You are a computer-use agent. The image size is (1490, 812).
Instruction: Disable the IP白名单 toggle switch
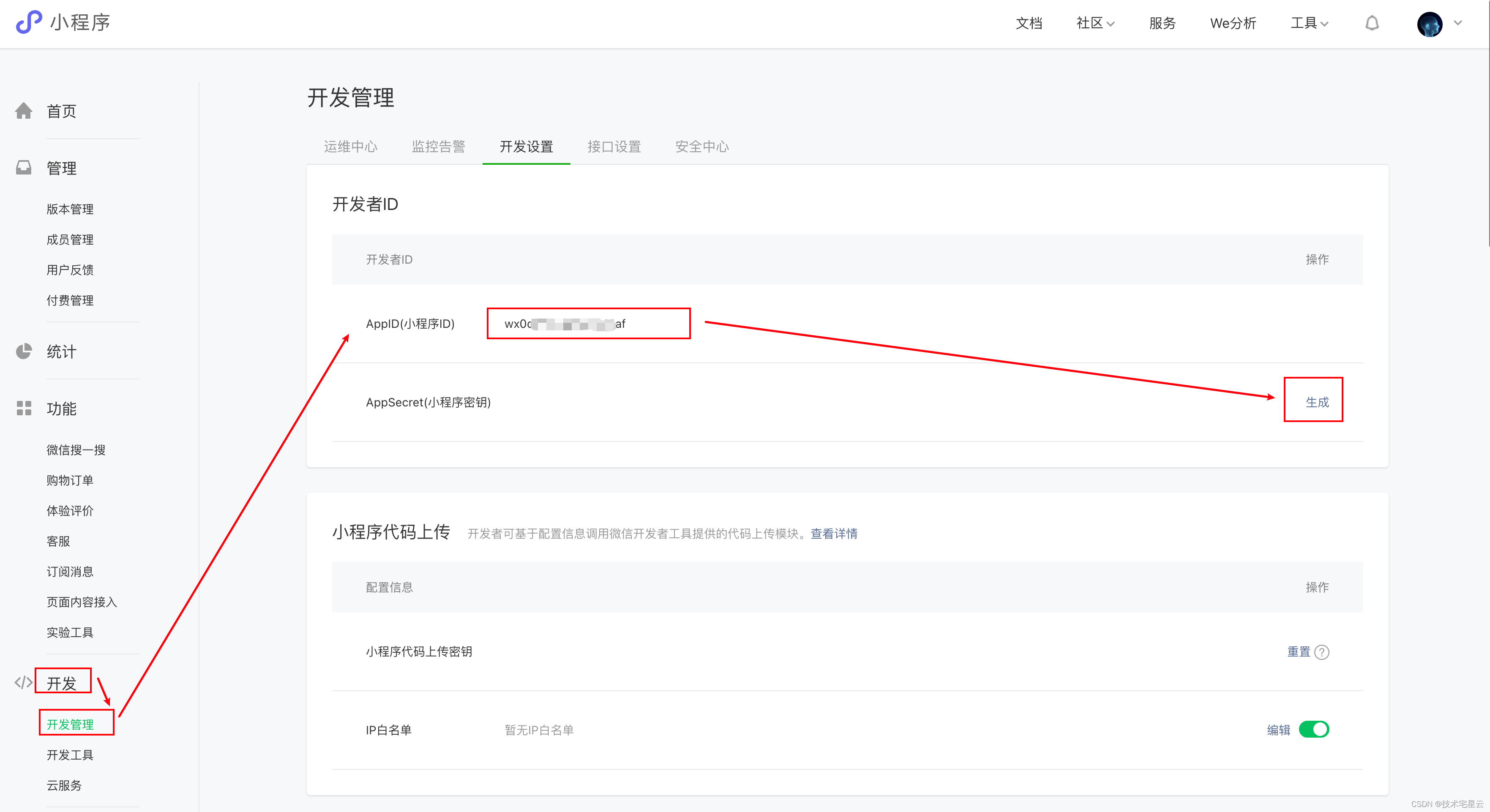click(x=1315, y=729)
